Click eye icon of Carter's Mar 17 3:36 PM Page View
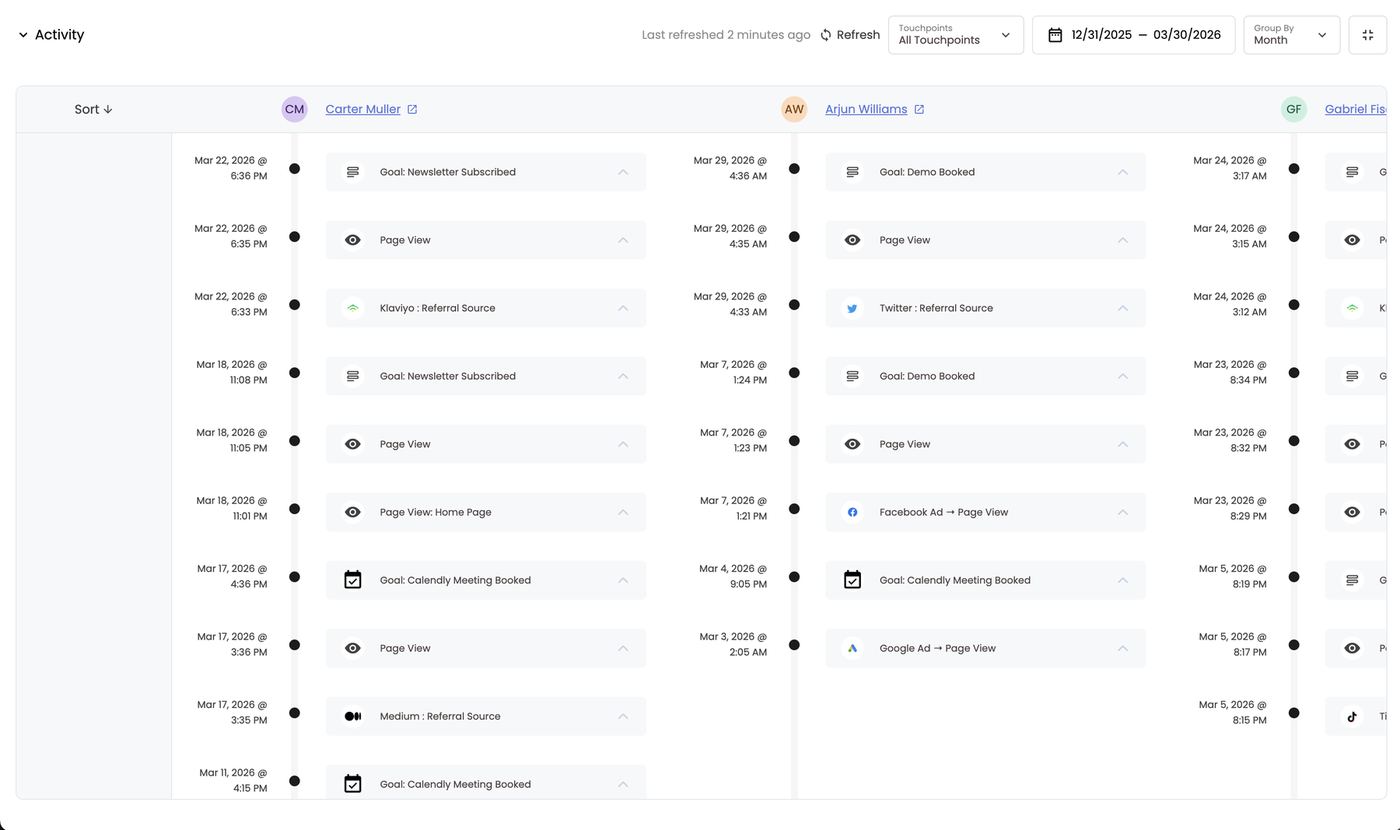 (x=353, y=648)
